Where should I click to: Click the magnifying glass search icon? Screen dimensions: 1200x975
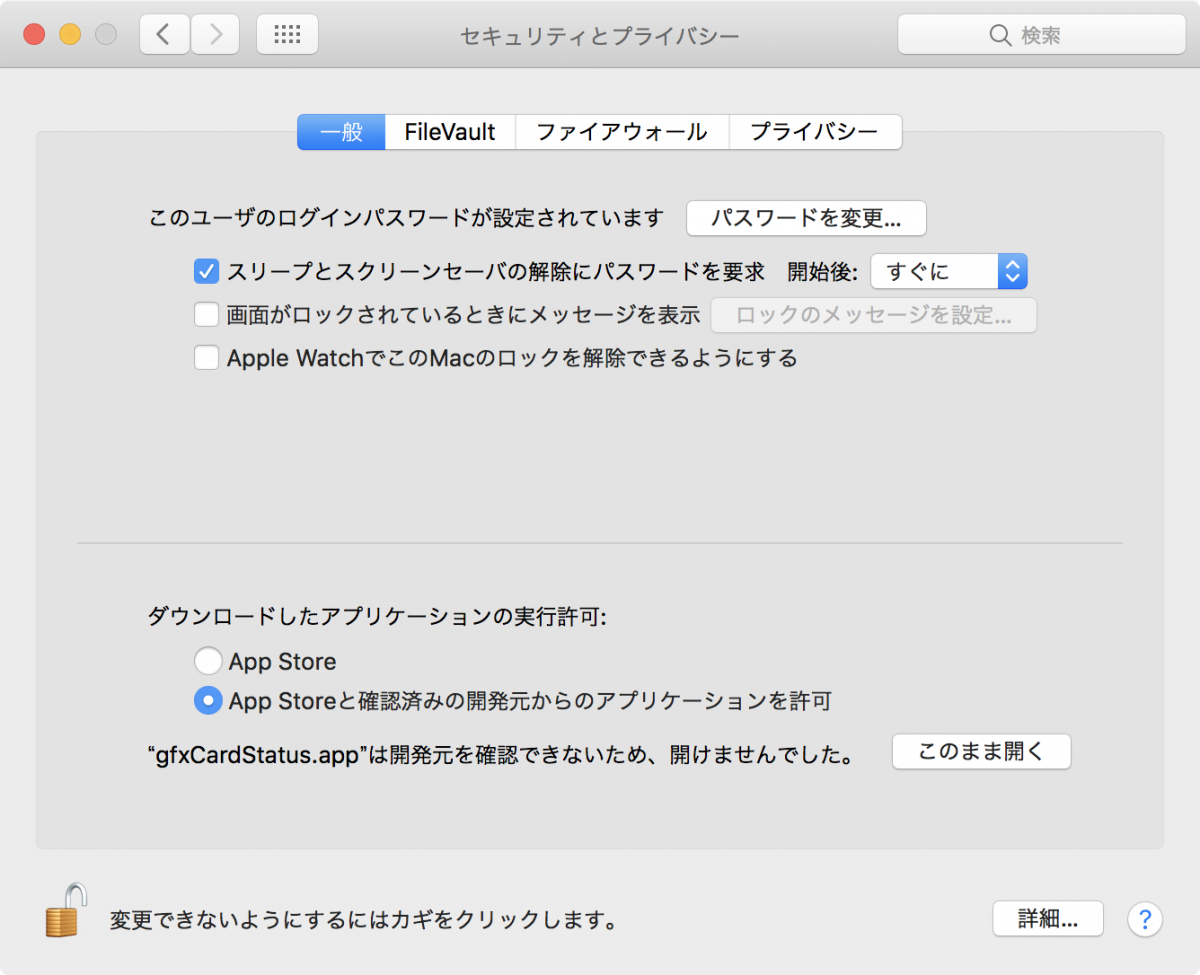pos(1000,34)
